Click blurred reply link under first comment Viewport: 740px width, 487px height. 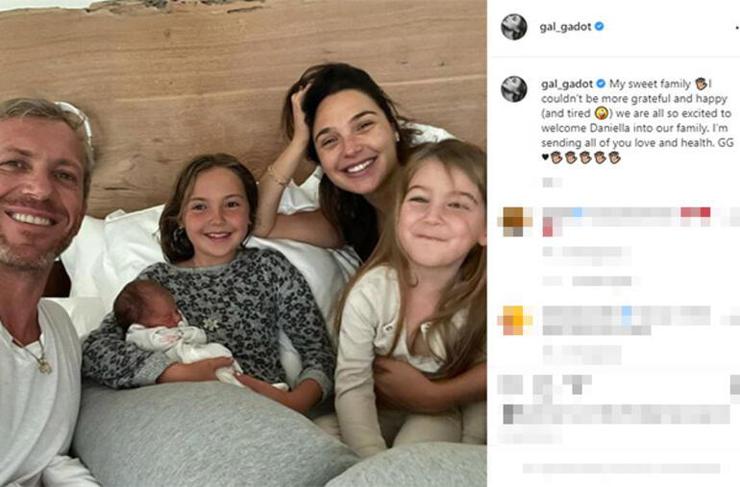point(602,281)
